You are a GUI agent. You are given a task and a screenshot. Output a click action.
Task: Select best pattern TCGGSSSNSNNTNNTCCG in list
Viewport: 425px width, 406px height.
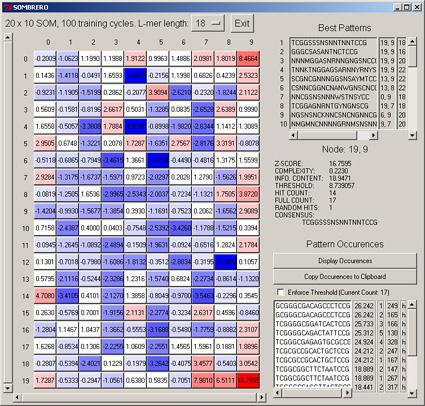coord(333,43)
